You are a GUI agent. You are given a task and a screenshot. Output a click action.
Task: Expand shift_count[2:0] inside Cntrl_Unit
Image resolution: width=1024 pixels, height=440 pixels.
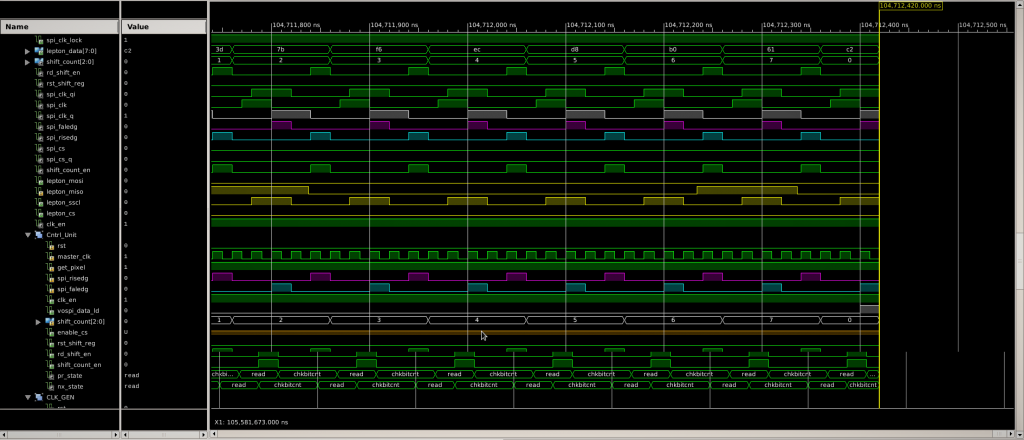coord(38,322)
